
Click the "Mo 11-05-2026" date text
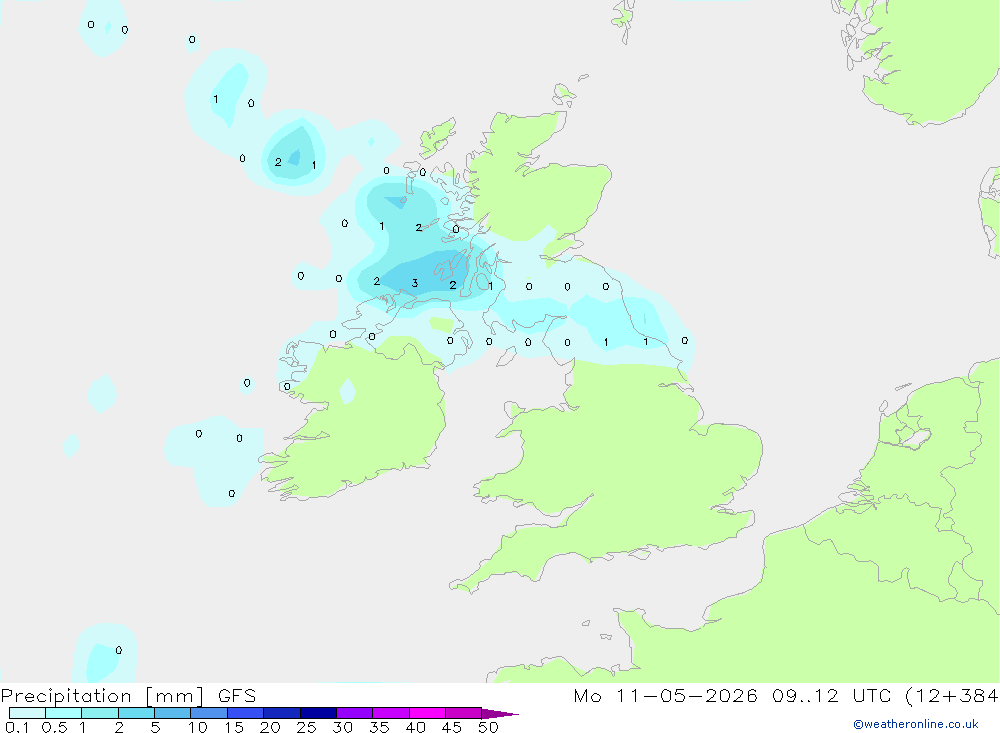(x=665, y=695)
